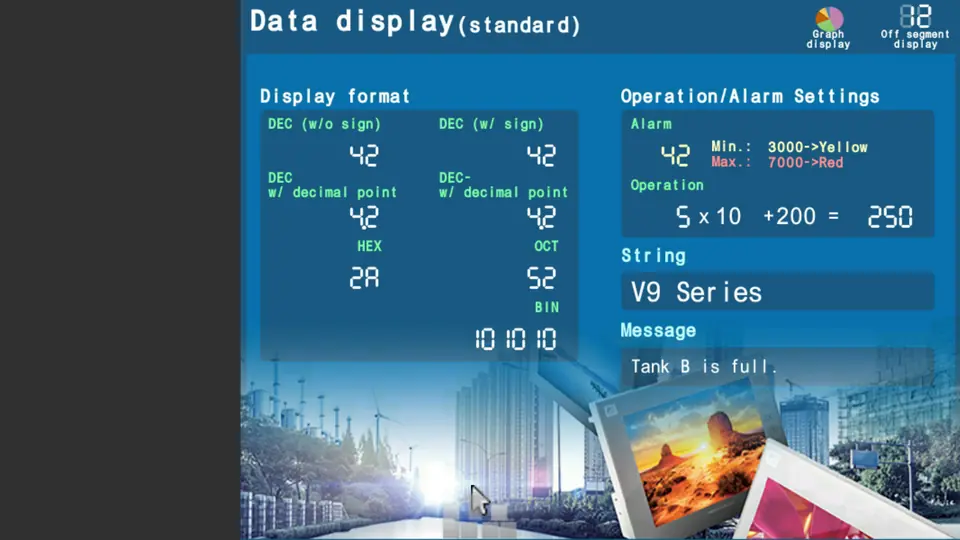Click the 'HEX' label
The image size is (960, 540).
(x=369, y=246)
